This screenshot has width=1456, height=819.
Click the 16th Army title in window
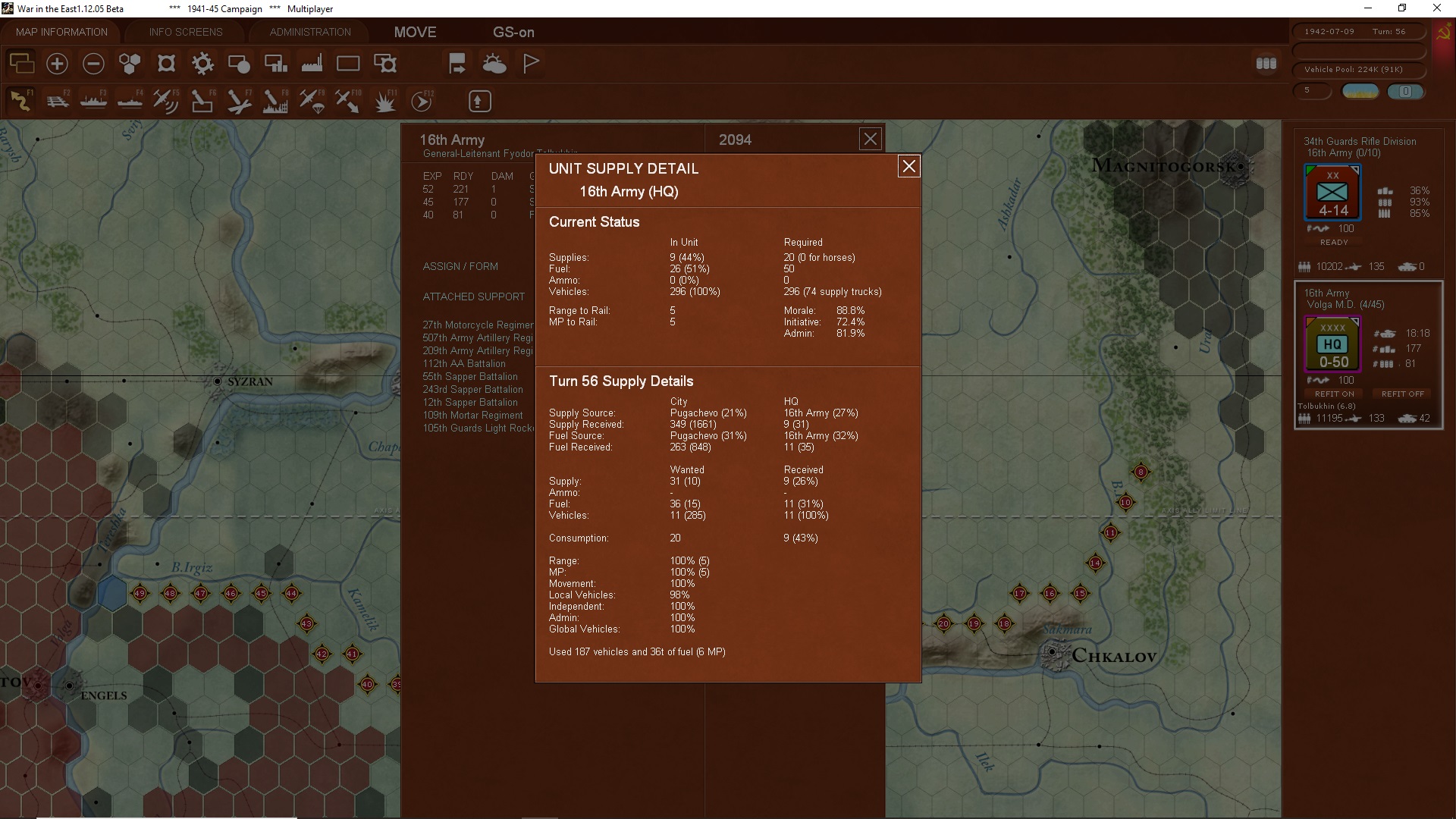click(x=452, y=140)
